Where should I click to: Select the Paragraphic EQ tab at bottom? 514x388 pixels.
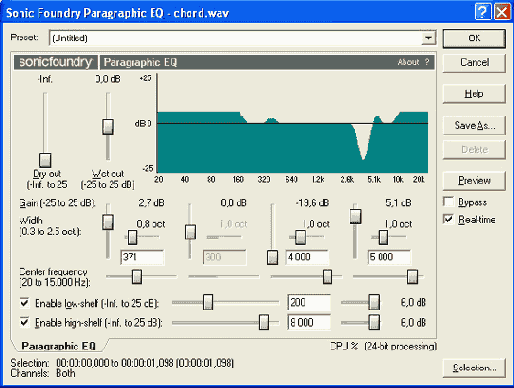(59, 346)
